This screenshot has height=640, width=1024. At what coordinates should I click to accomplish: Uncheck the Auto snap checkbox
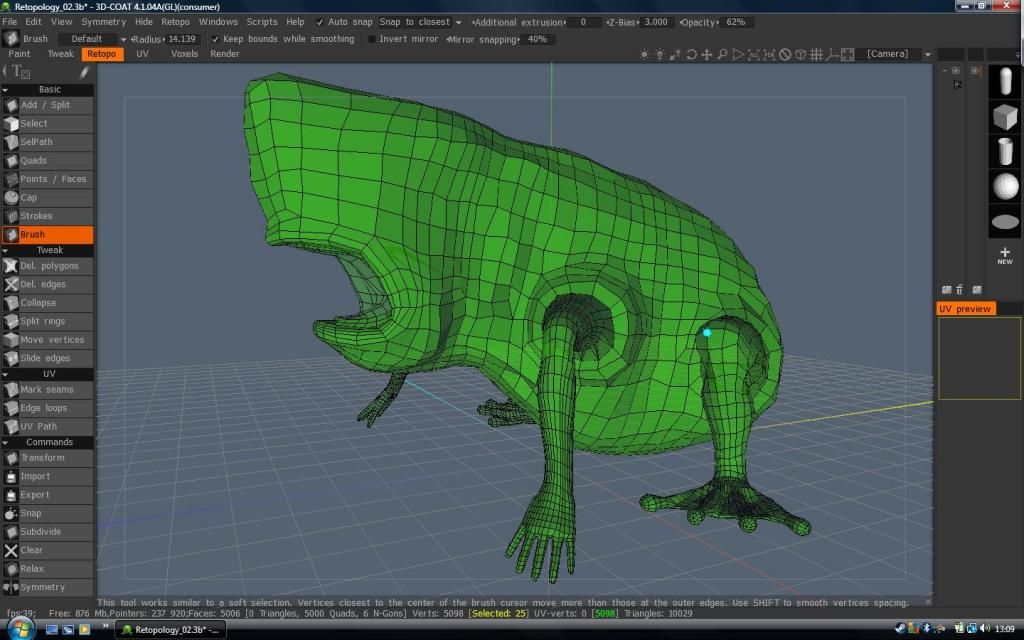319,22
